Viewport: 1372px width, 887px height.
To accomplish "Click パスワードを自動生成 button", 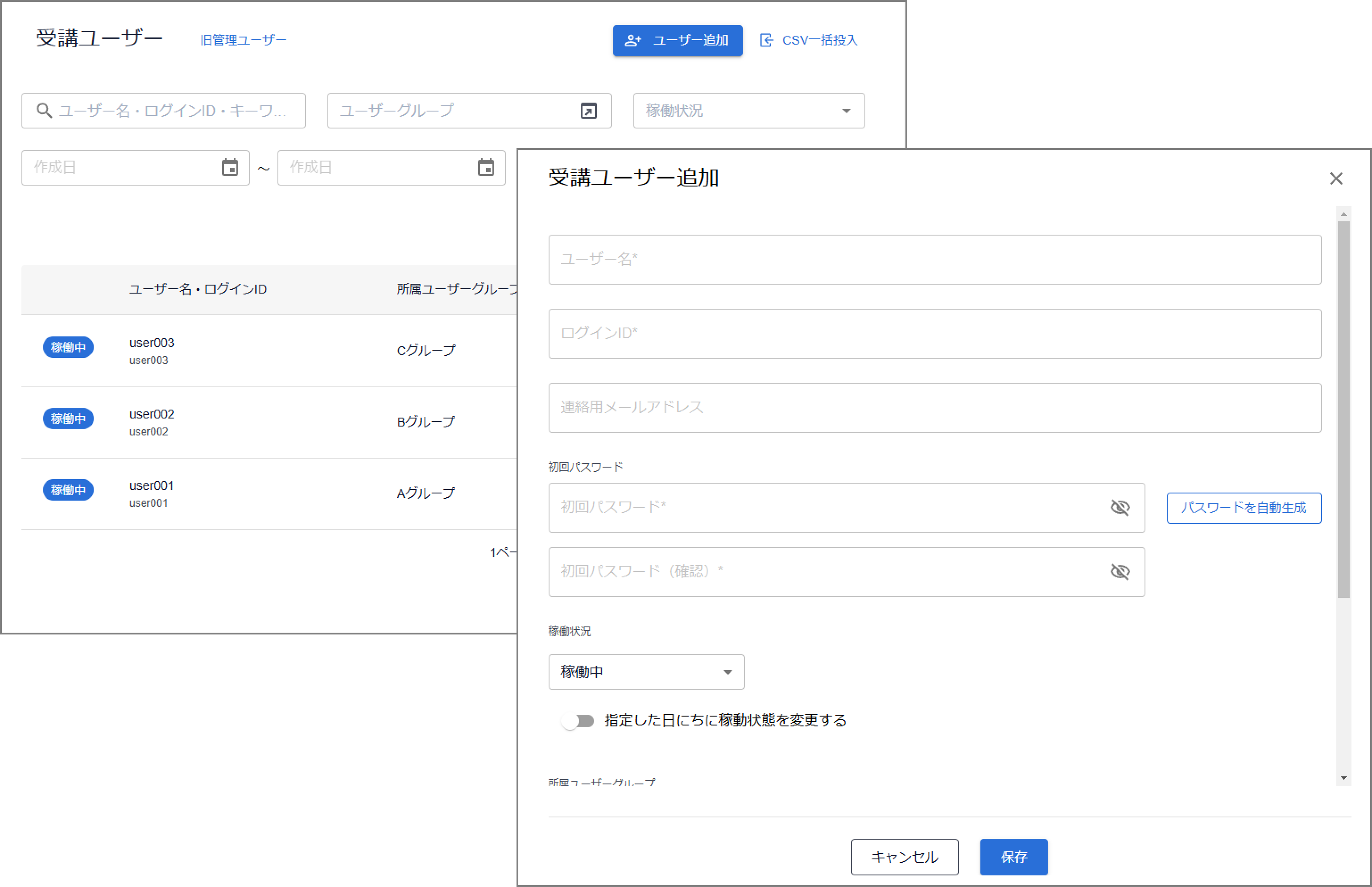I will [1244, 508].
